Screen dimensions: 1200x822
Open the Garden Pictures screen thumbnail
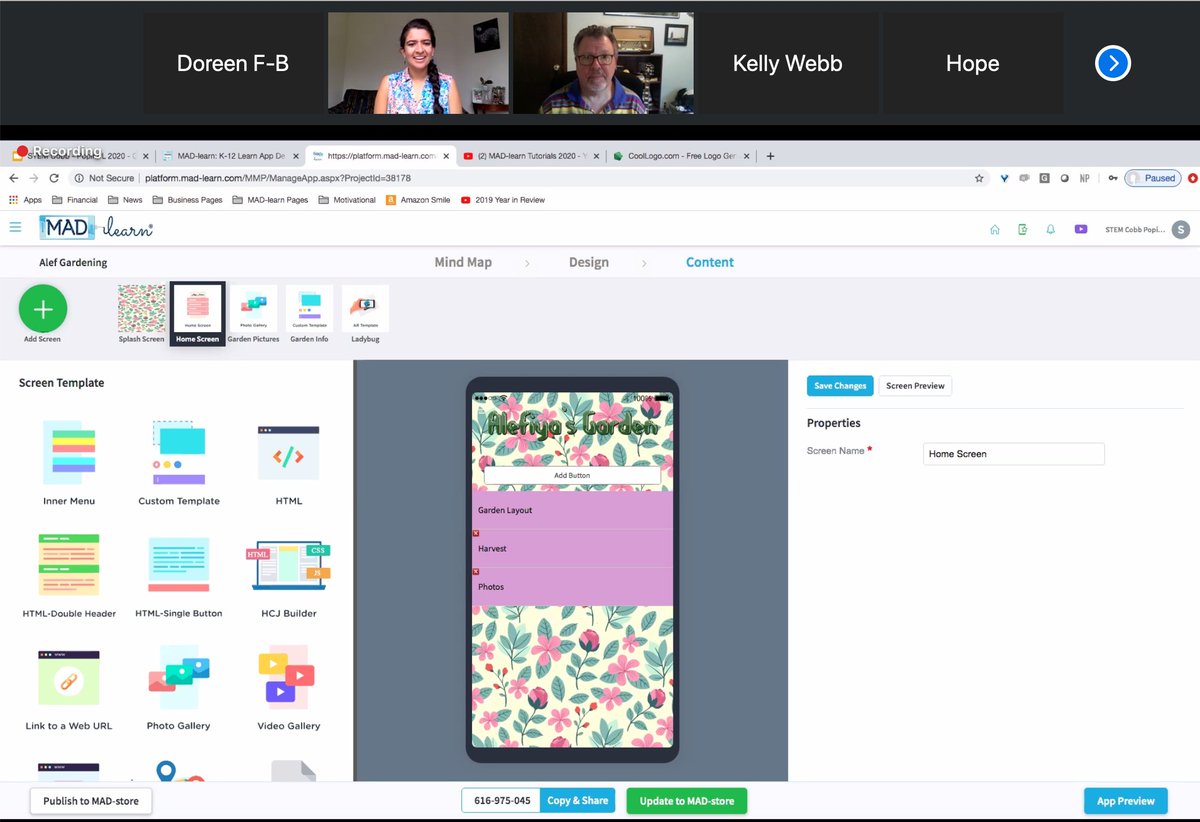click(253, 309)
